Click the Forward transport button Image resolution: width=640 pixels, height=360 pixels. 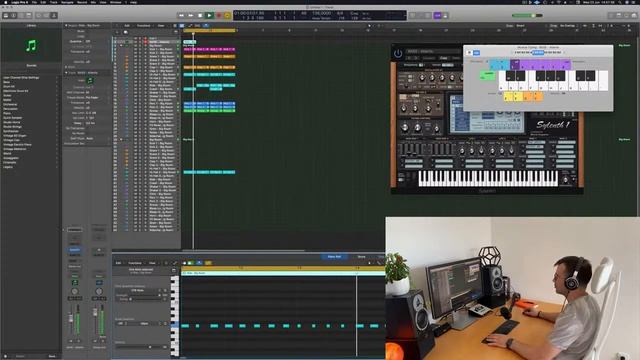(x=191, y=16)
